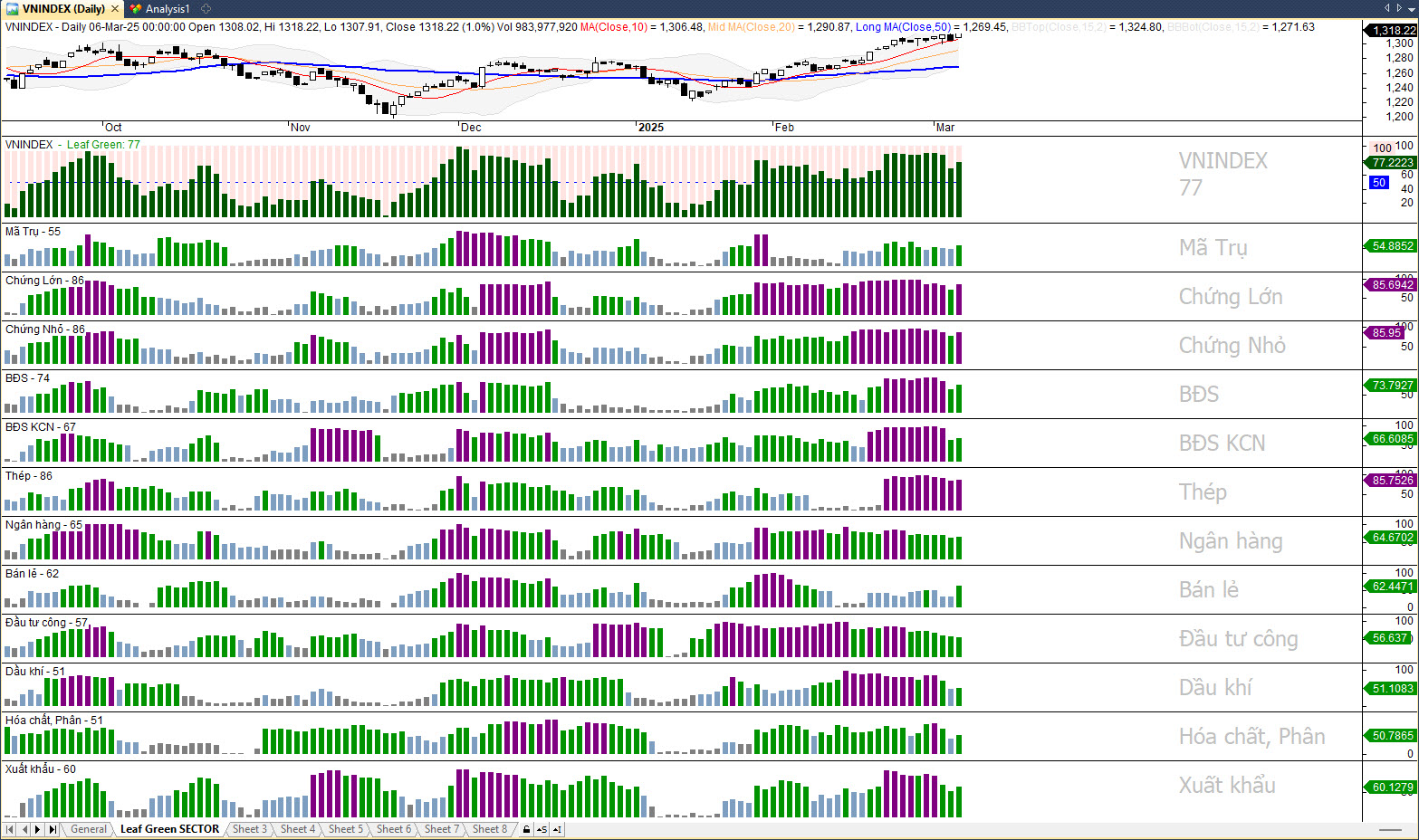Screen dimensions: 1419x840
Task: Click the zoom slider at bottom right
Action: click(x=1390, y=830)
